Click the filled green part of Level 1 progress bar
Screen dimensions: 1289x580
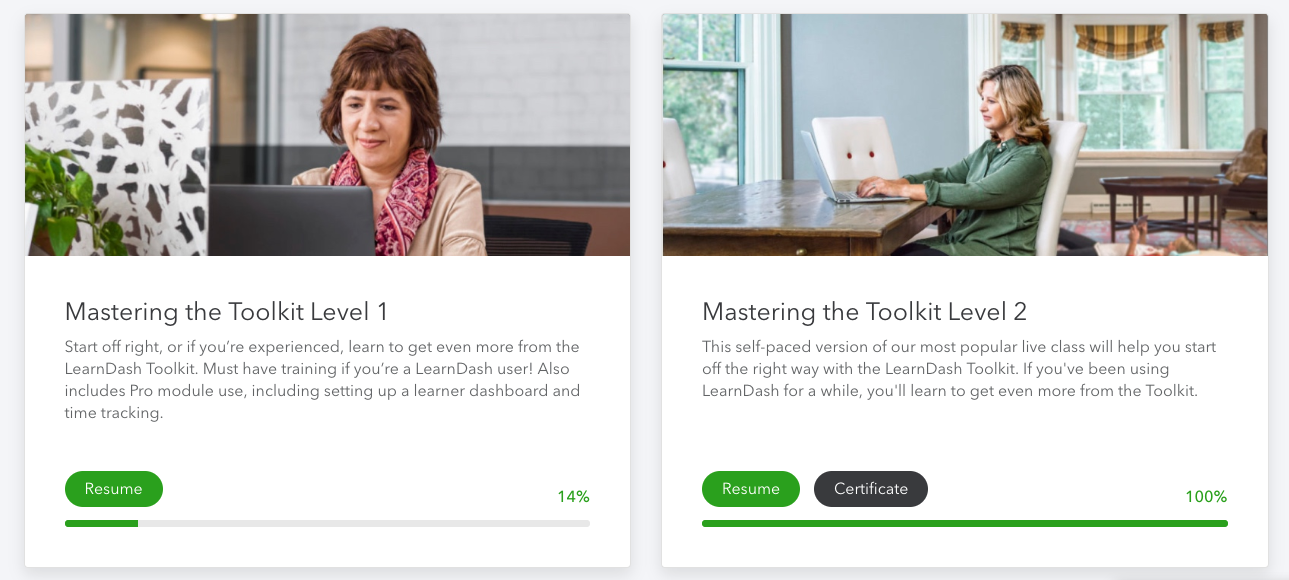[101, 523]
